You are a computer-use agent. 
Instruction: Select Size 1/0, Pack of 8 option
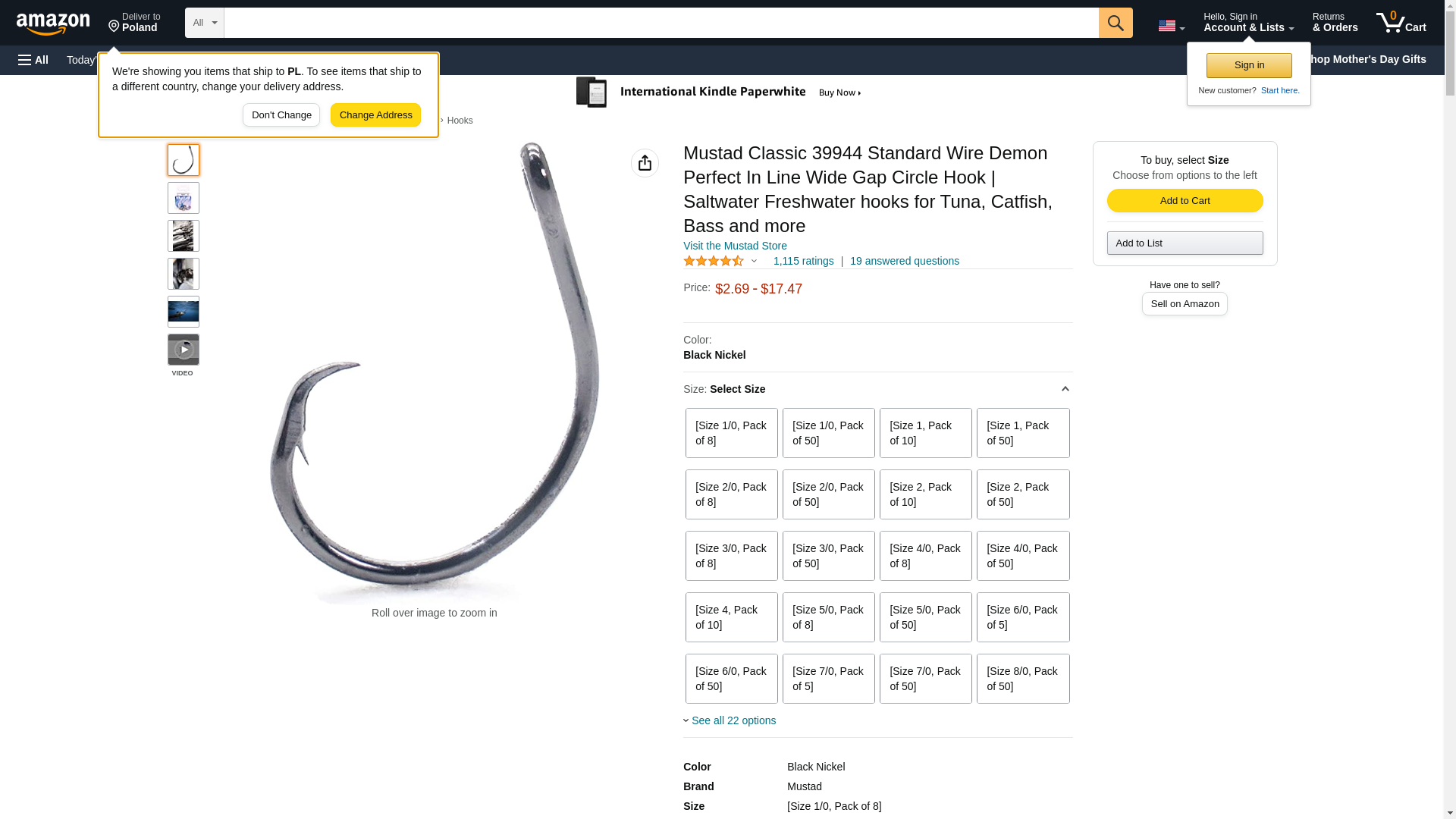pyautogui.click(x=731, y=433)
